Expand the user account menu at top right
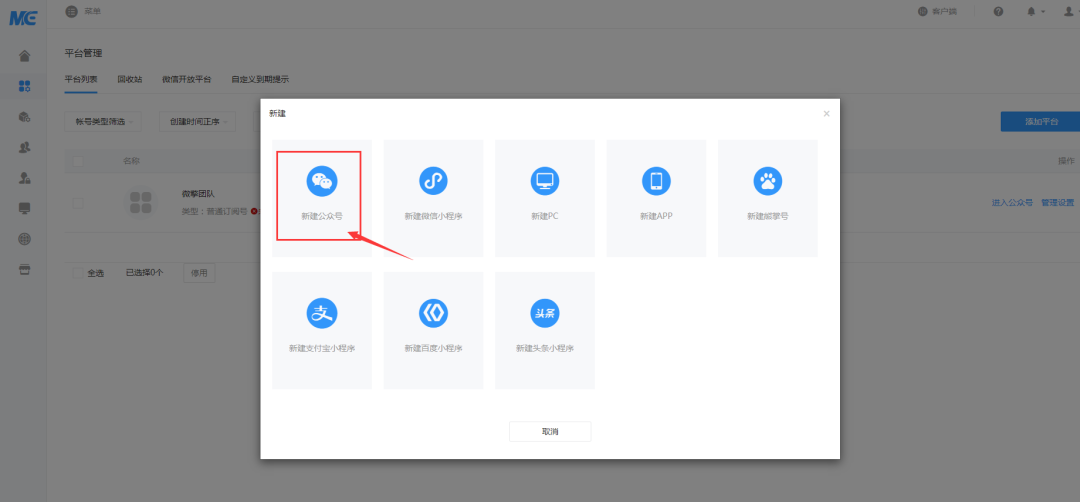This screenshot has height=502, width=1080. [1068, 11]
